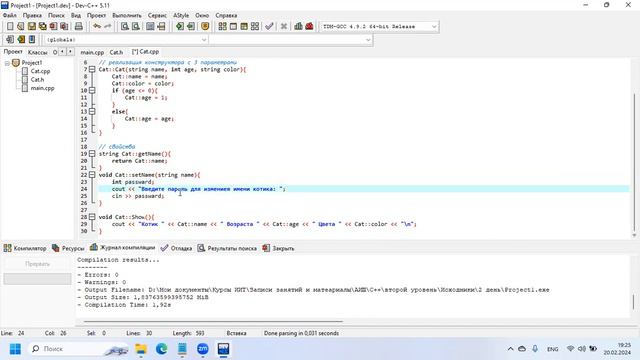Viewport: 640px width, 360px height.
Task: Click the blue icon in second toolbar row
Action: click(32, 40)
